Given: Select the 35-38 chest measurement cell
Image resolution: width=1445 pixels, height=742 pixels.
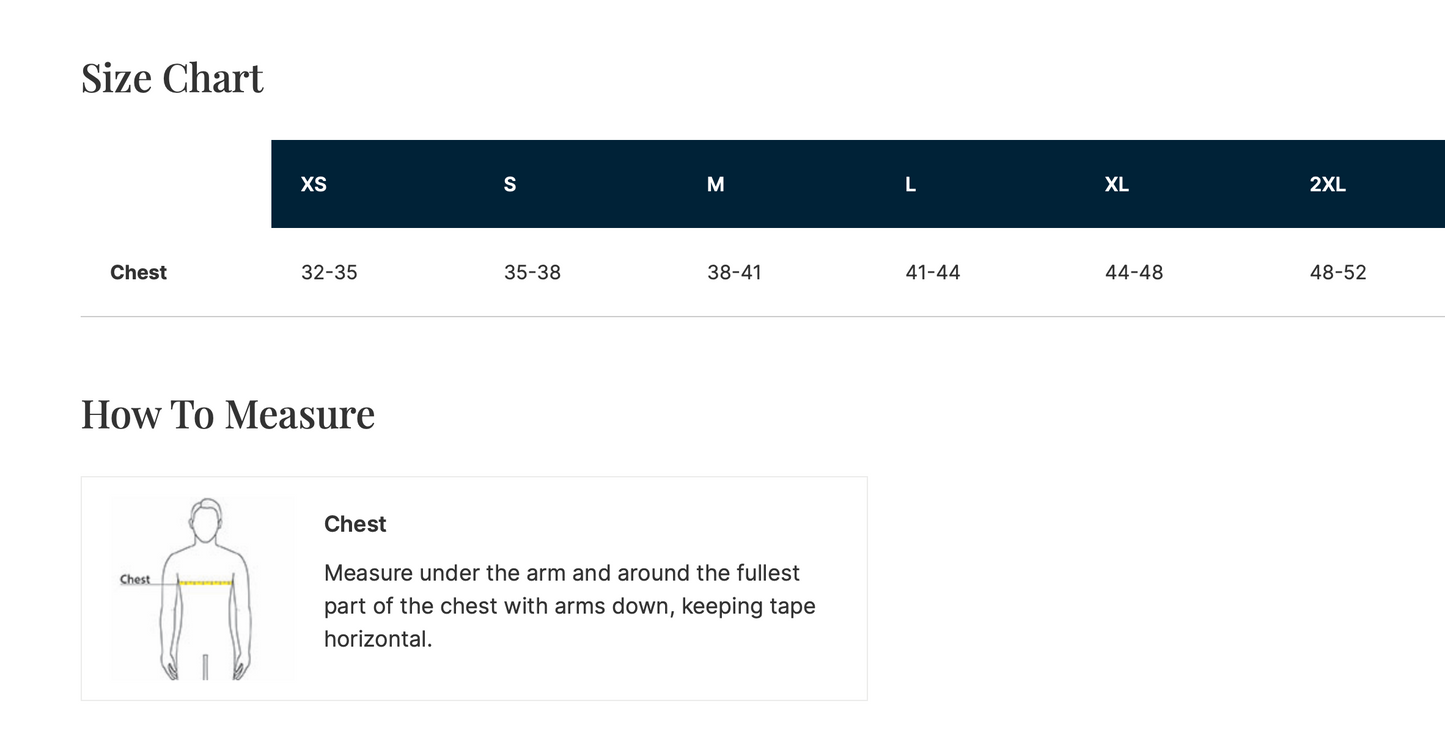Looking at the screenshot, I should click(x=532, y=273).
